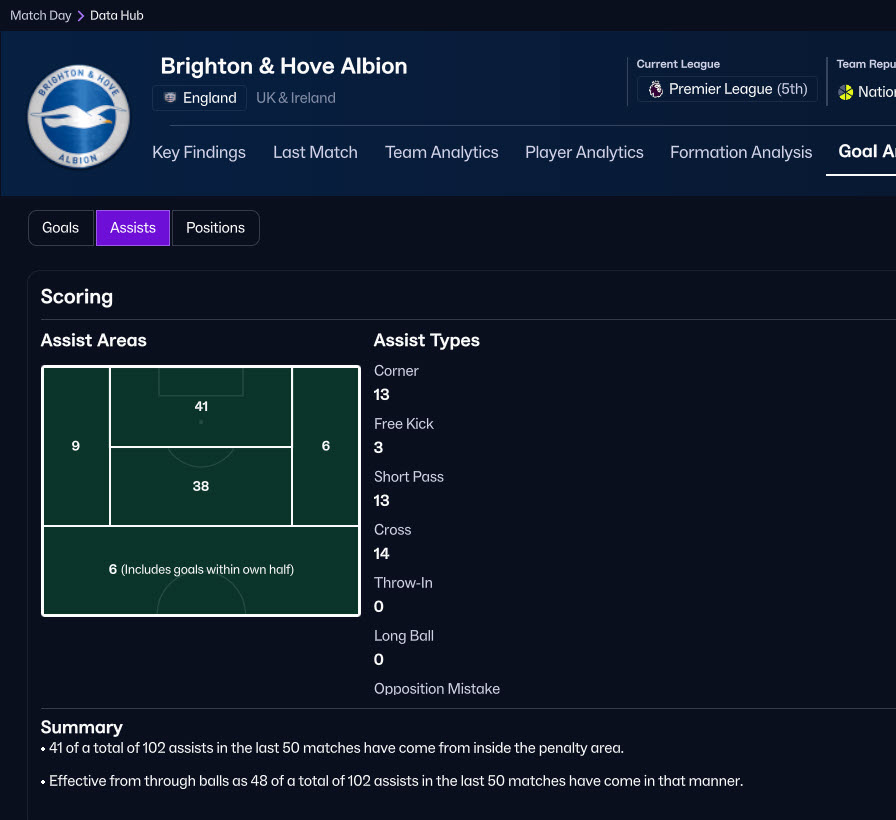
Task: Click the yellow team reputation icon
Action: (x=846, y=92)
